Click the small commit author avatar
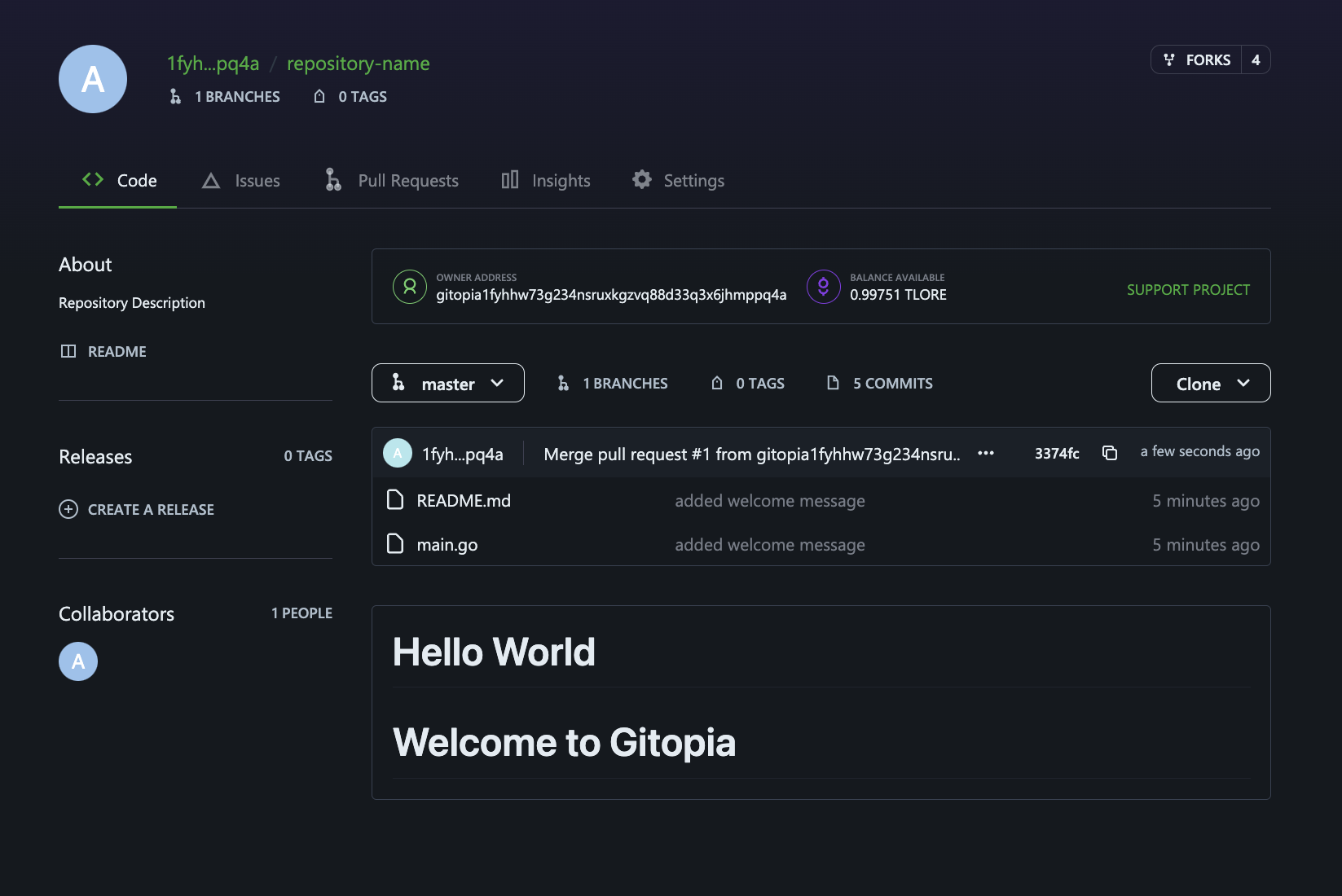 pos(398,453)
